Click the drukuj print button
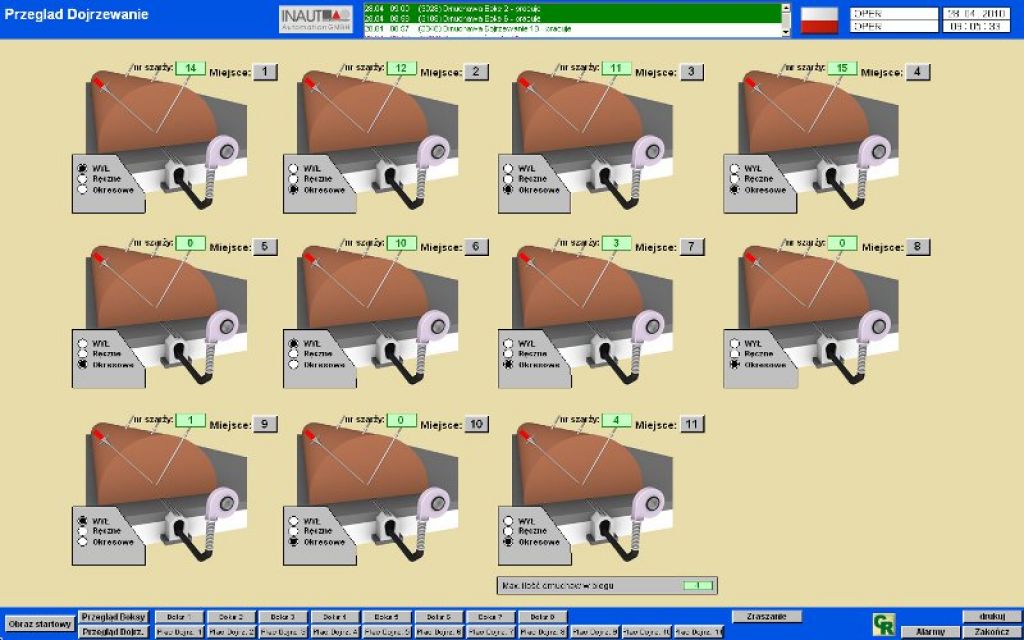 [991, 617]
